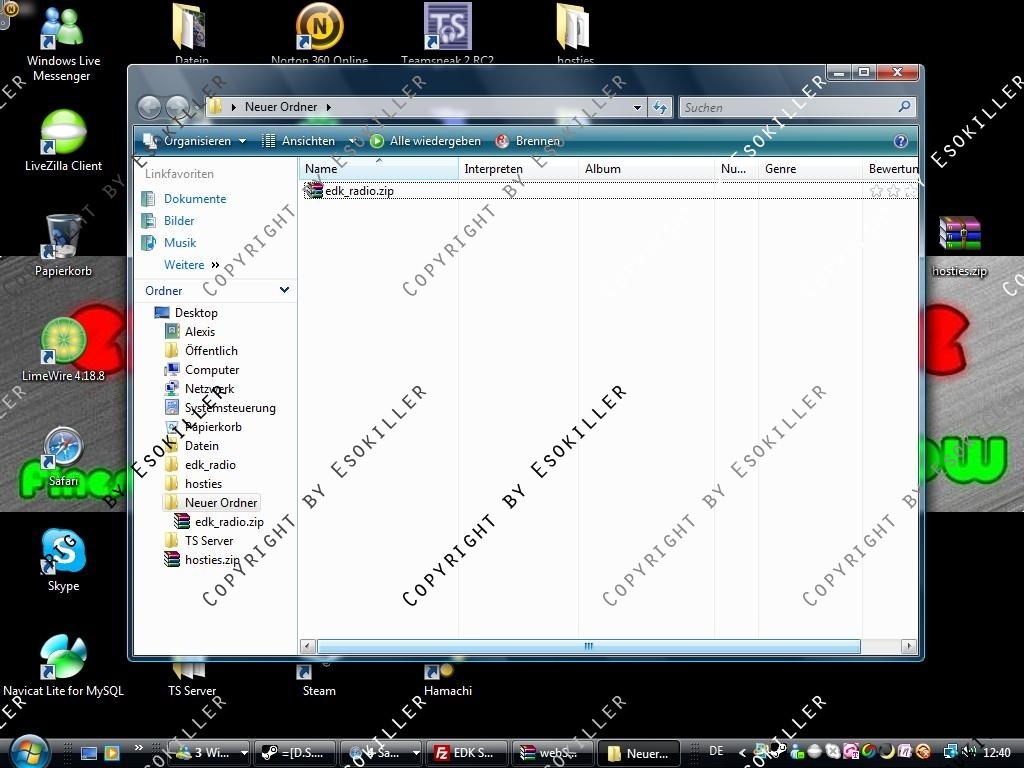Open Windows Live Messenger desktop icon
This screenshot has height=768, width=1024.
click(63, 44)
